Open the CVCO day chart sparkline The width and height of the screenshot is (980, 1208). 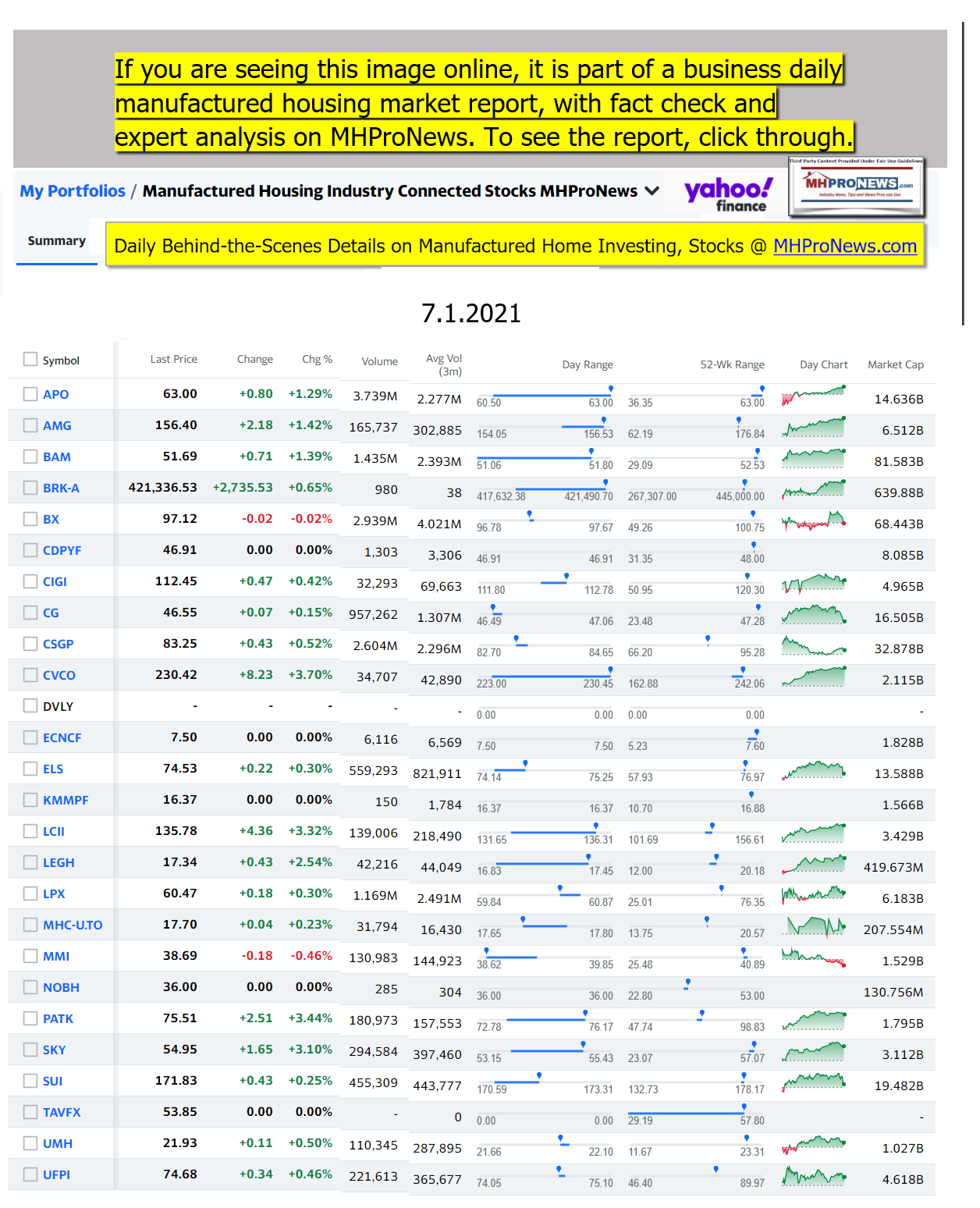point(814,676)
